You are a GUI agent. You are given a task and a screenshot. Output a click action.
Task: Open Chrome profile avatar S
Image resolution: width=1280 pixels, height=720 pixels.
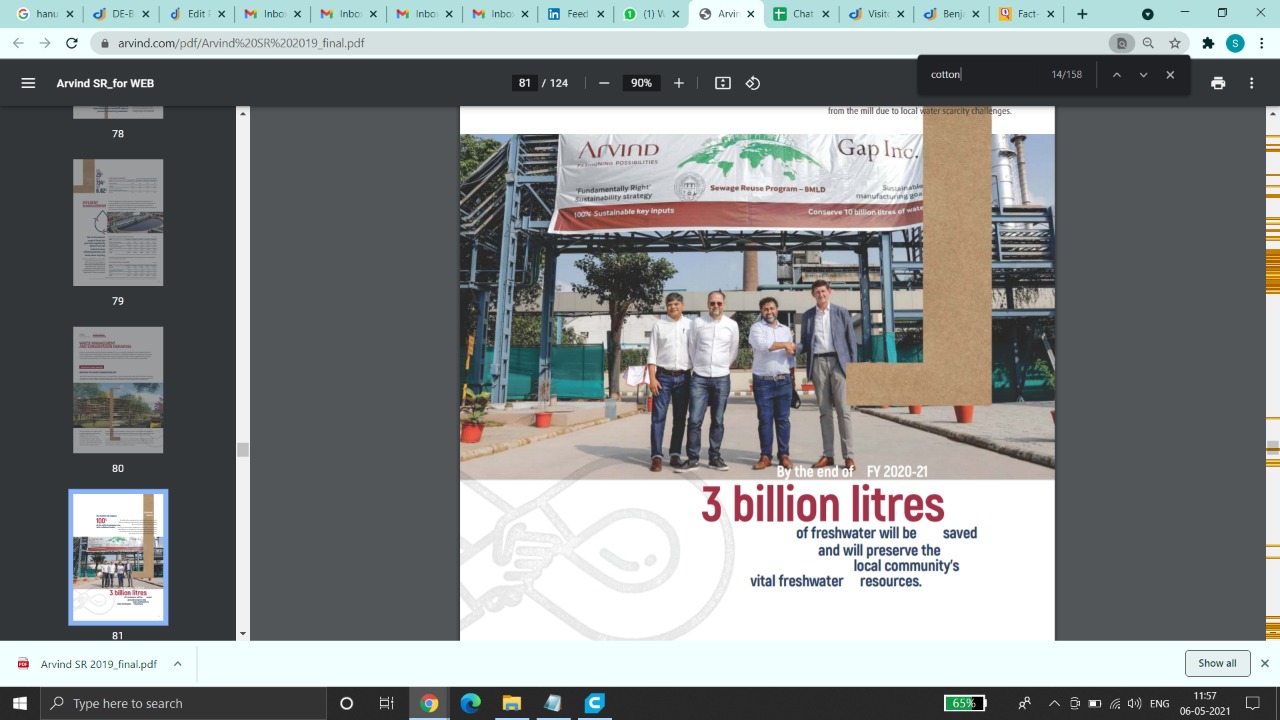[x=1235, y=43]
